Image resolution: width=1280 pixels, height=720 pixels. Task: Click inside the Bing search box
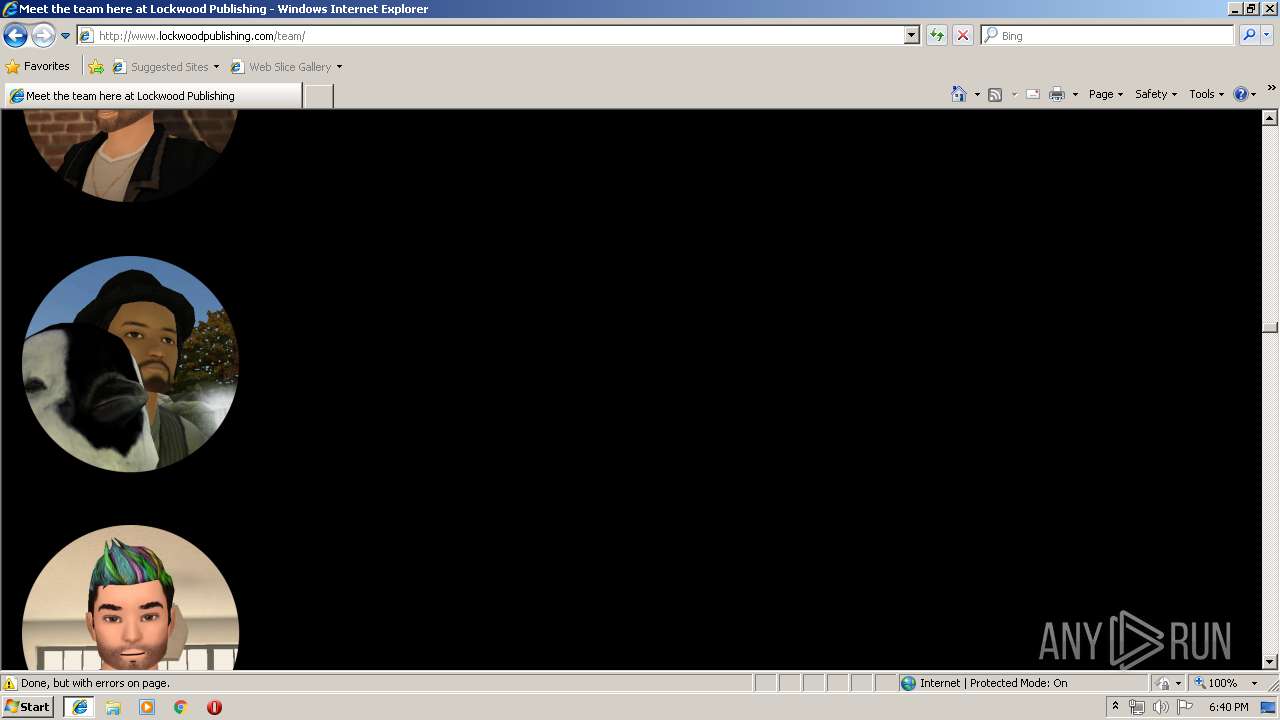(x=1108, y=35)
